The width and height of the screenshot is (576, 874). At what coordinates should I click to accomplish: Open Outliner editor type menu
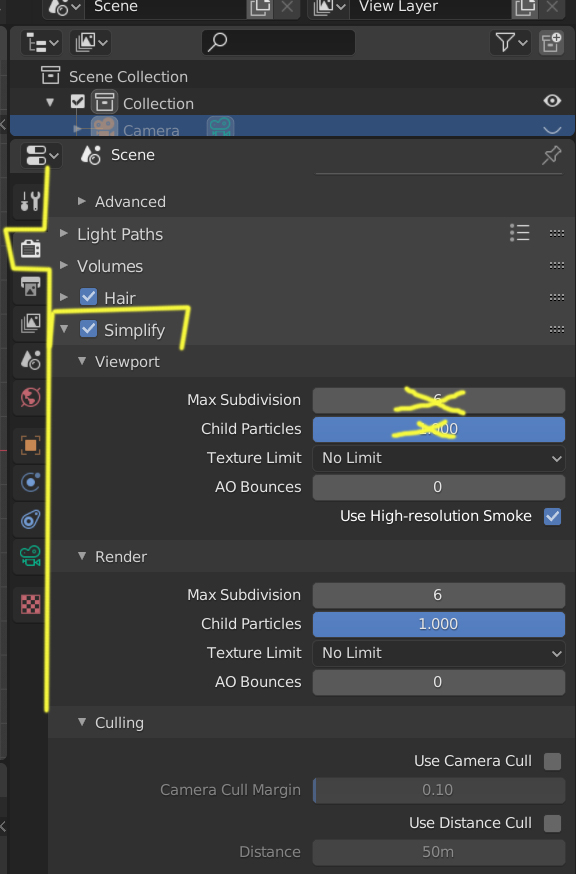pyautogui.click(x=42, y=42)
